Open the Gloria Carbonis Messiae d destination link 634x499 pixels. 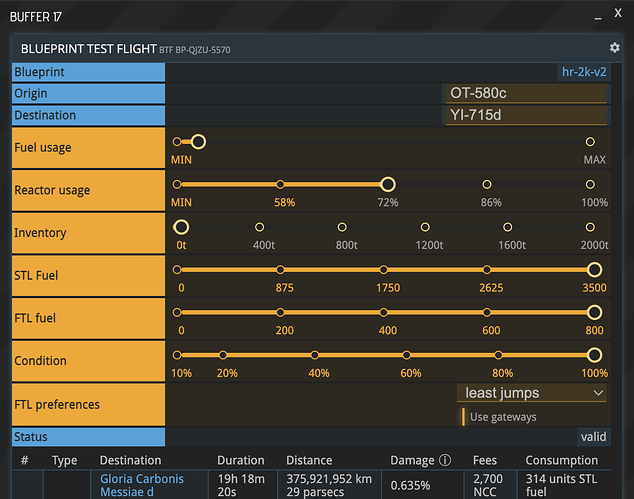142,485
